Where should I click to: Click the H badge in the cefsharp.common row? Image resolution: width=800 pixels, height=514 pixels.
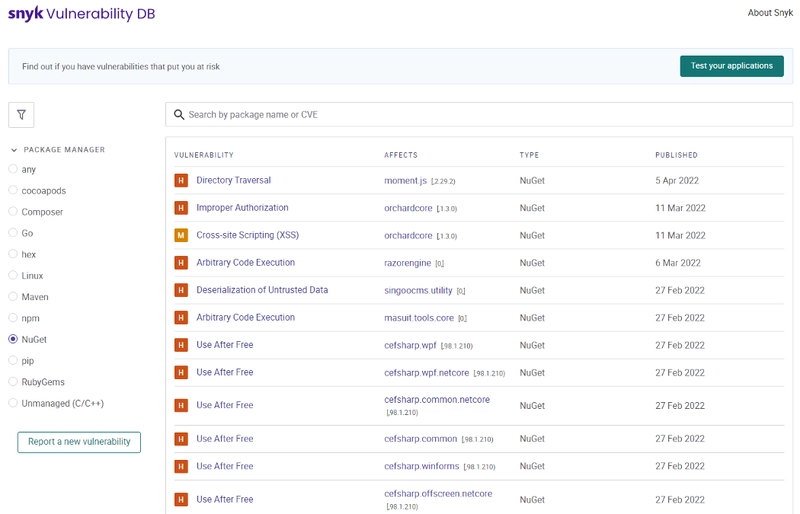coord(181,439)
